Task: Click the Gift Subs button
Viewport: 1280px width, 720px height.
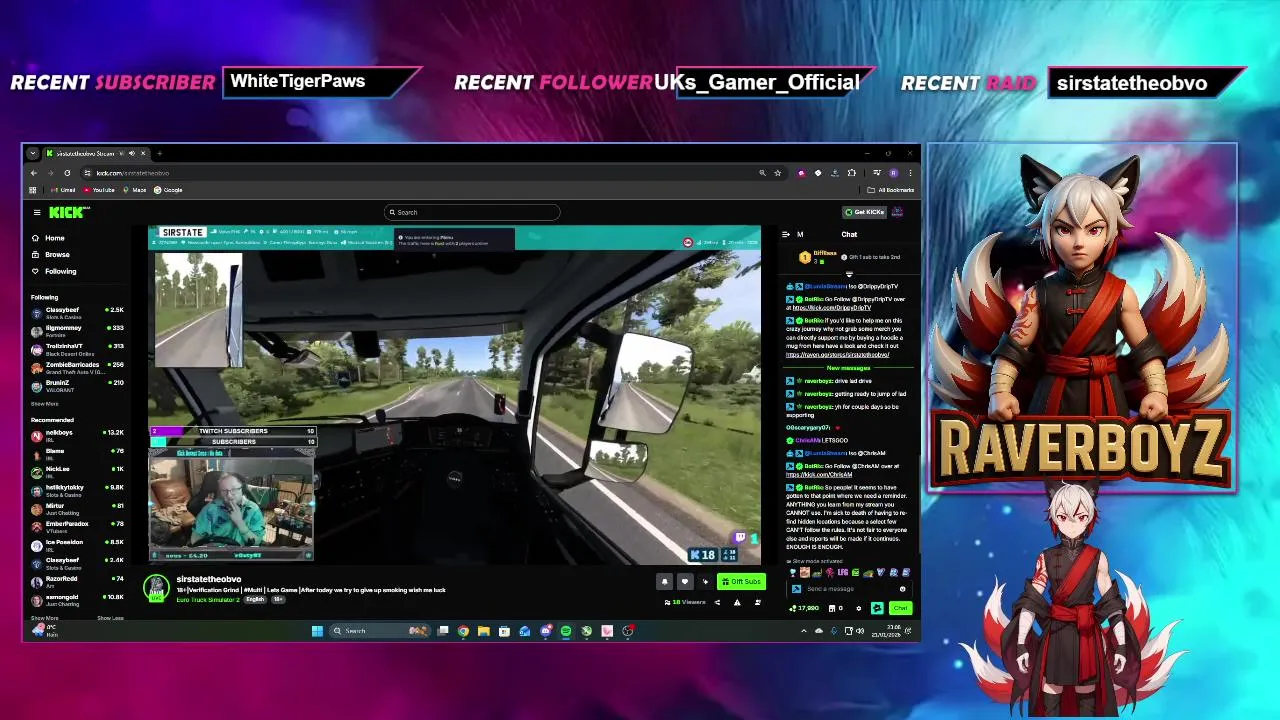Action: [x=741, y=582]
